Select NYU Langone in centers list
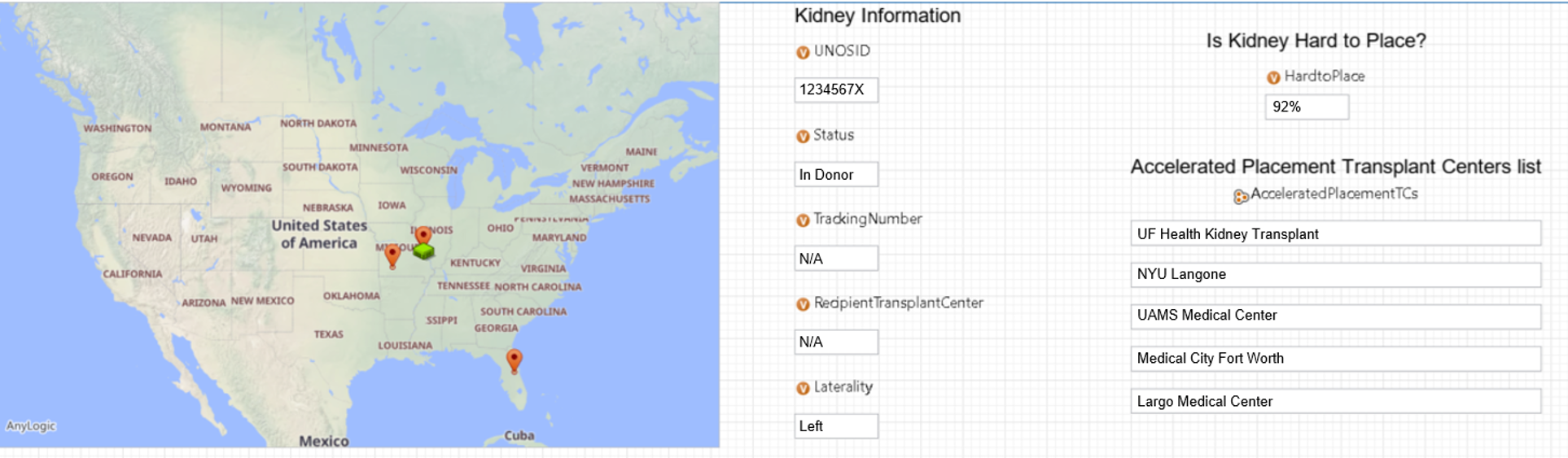 coord(1334,274)
